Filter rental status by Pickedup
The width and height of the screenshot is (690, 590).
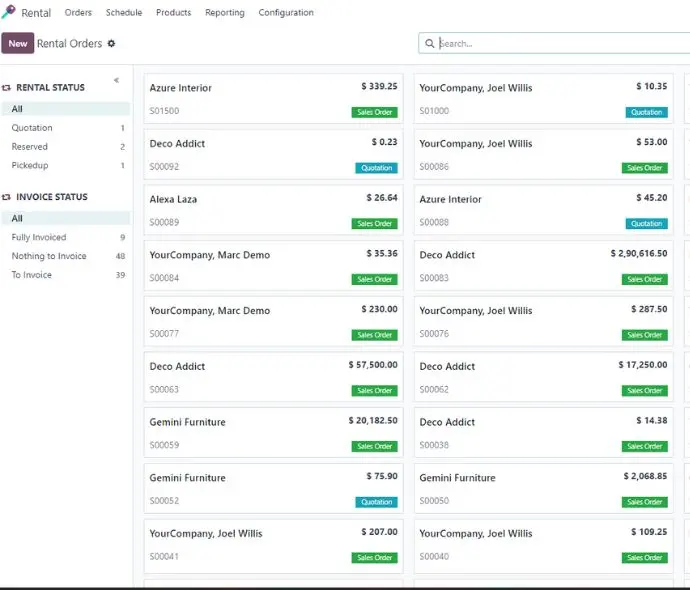pos(66,165)
